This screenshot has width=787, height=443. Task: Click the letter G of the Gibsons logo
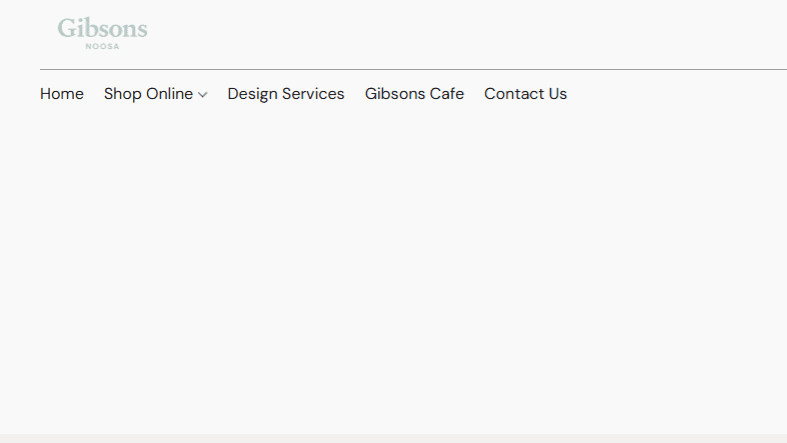[66, 29]
